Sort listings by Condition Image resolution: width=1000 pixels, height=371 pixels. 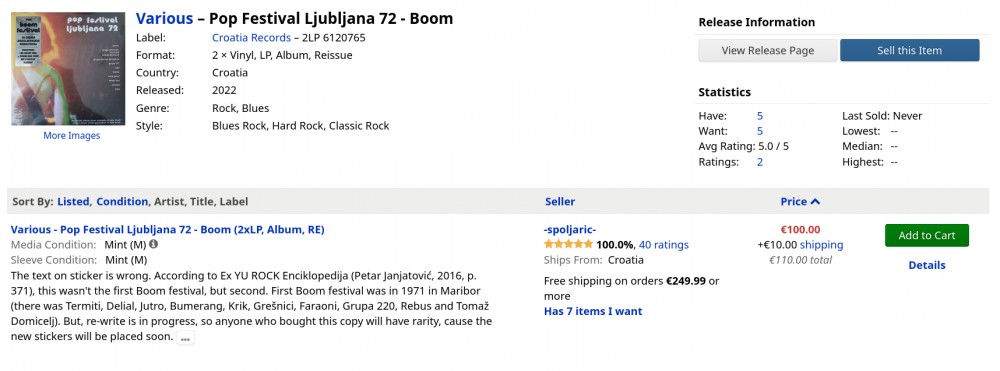tap(122, 201)
